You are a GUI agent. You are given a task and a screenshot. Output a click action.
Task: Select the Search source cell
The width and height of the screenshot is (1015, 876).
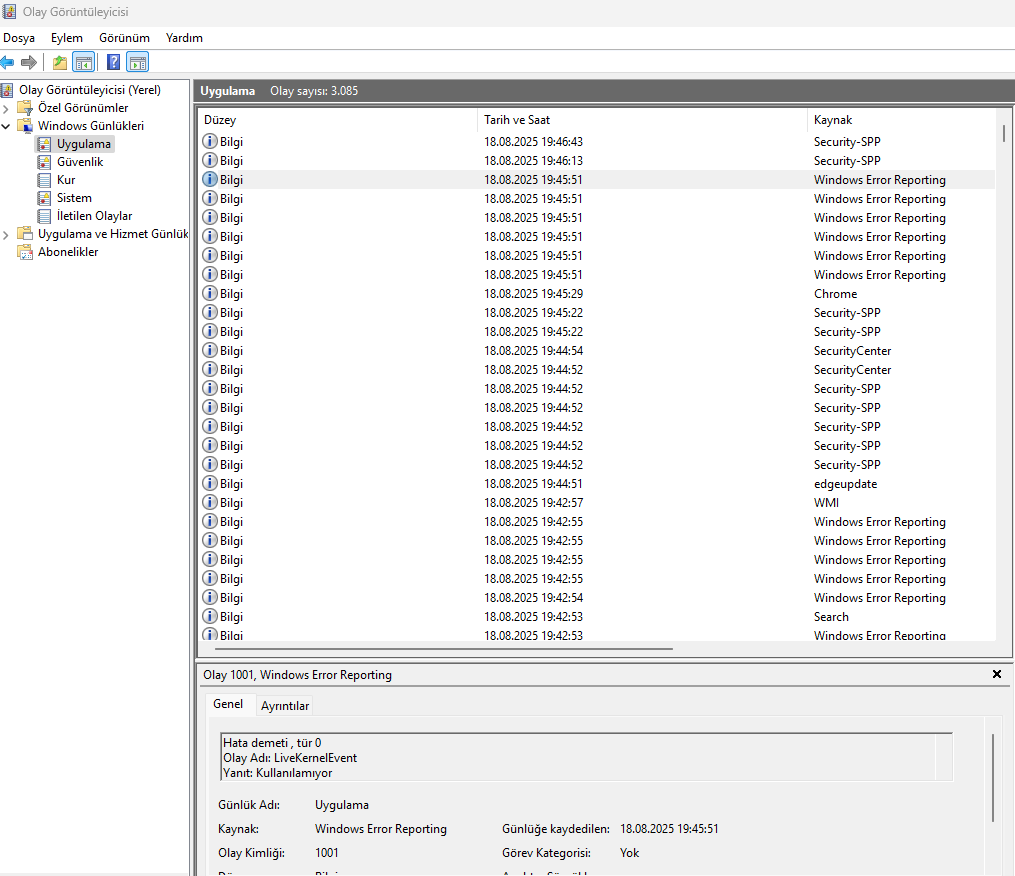pos(831,617)
